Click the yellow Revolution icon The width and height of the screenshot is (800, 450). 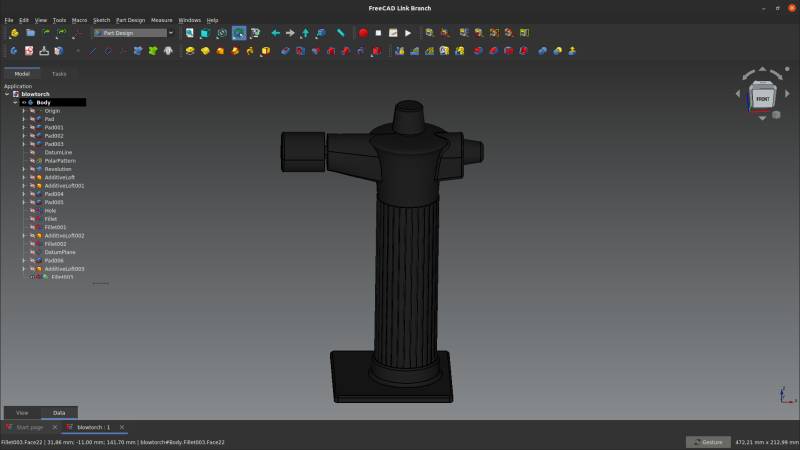[205, 51]
